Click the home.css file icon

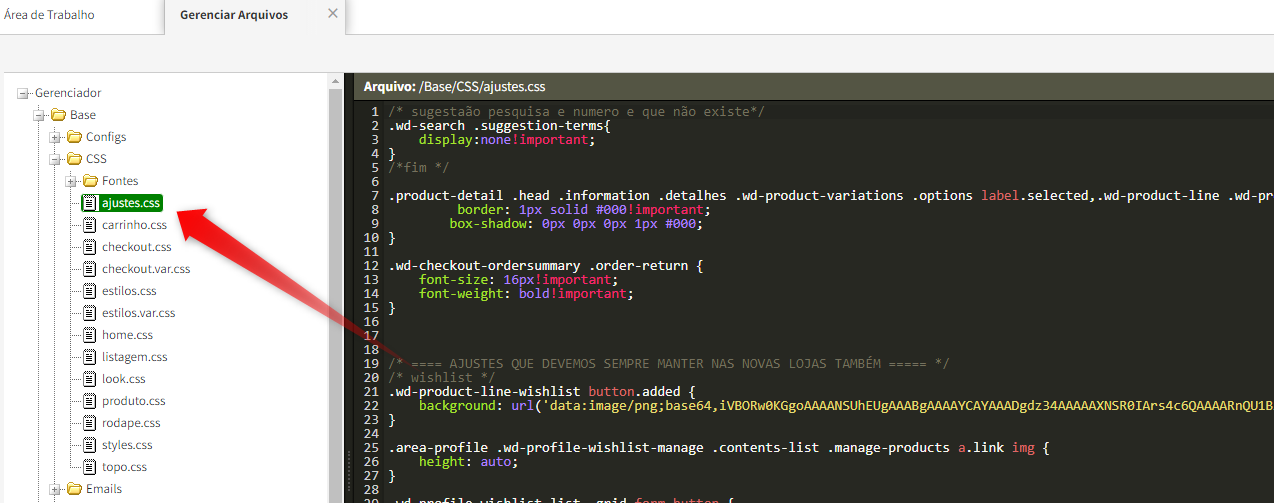coord(89,335)
